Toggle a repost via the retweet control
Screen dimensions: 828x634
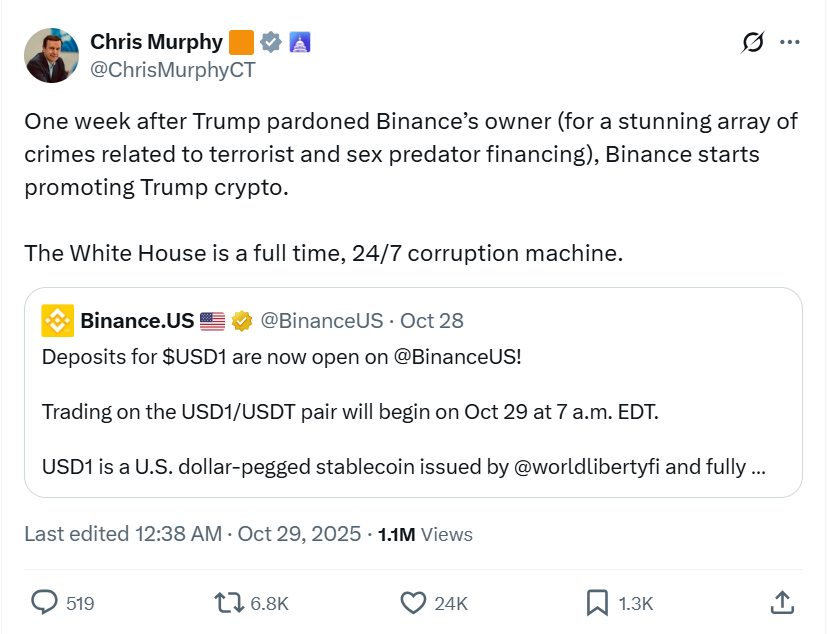pyautogui.click(x=229, y=603)
